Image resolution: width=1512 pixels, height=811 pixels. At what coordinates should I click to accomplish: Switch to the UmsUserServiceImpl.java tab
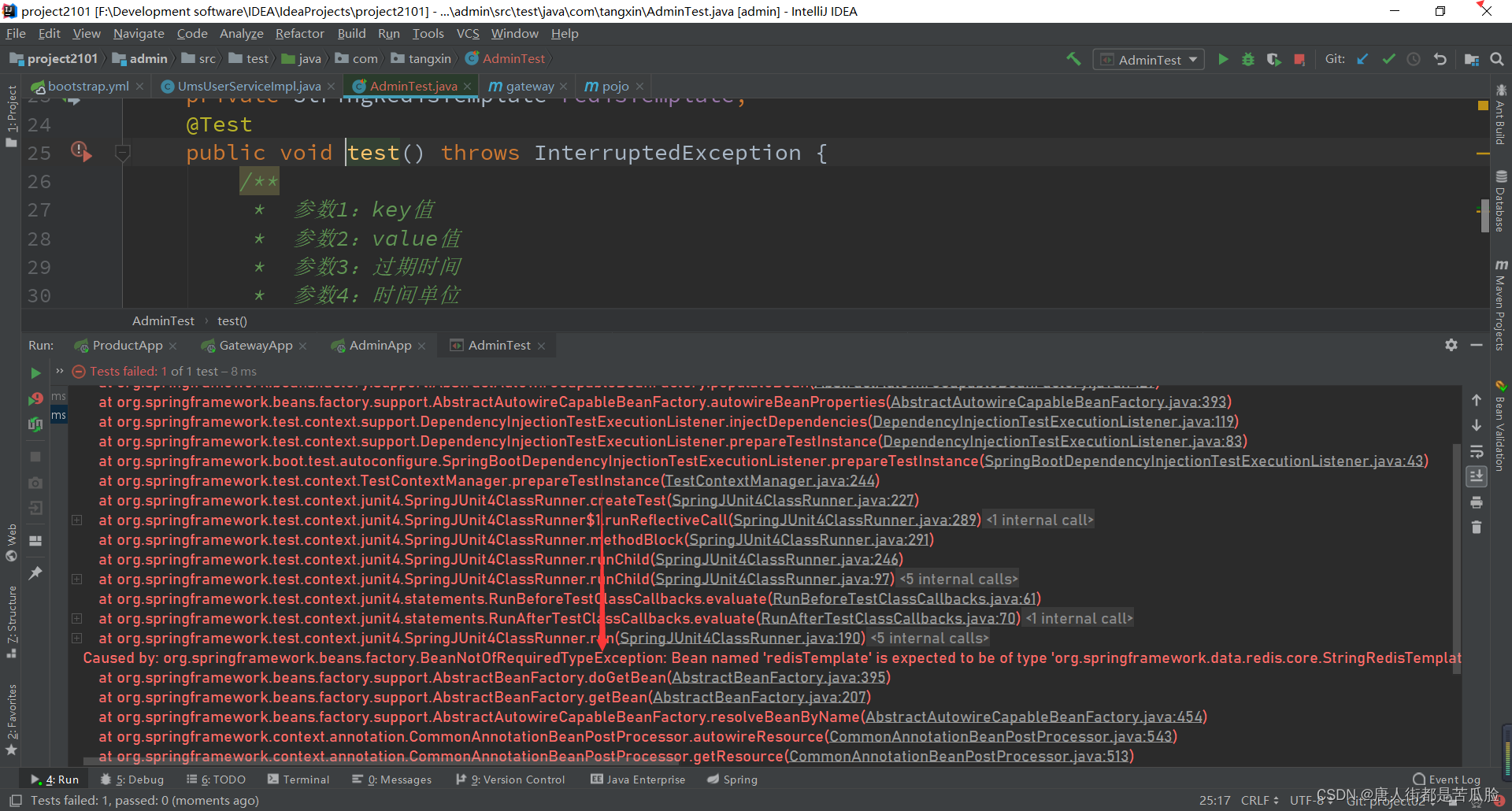249,87
